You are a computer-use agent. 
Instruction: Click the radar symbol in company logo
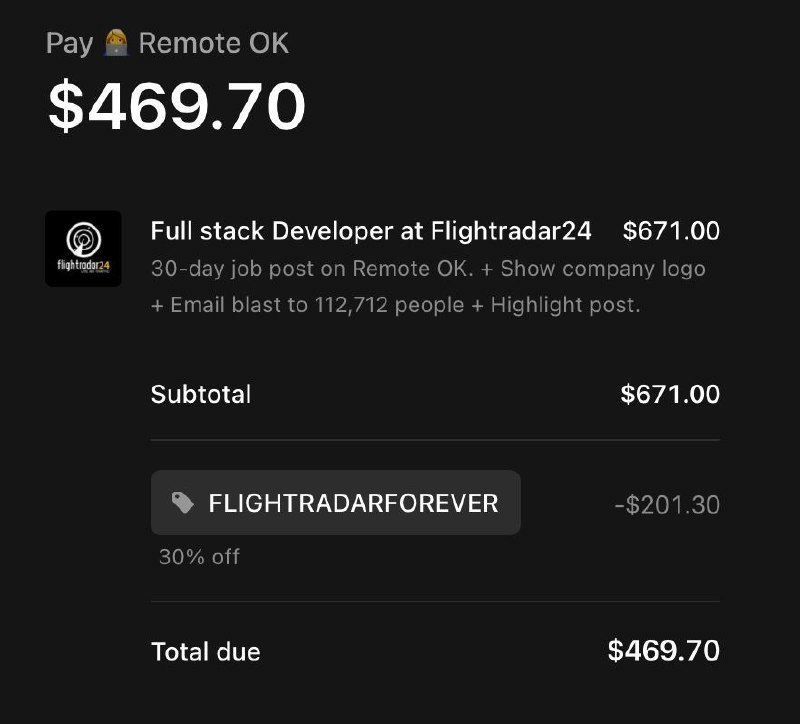(83, 240)
